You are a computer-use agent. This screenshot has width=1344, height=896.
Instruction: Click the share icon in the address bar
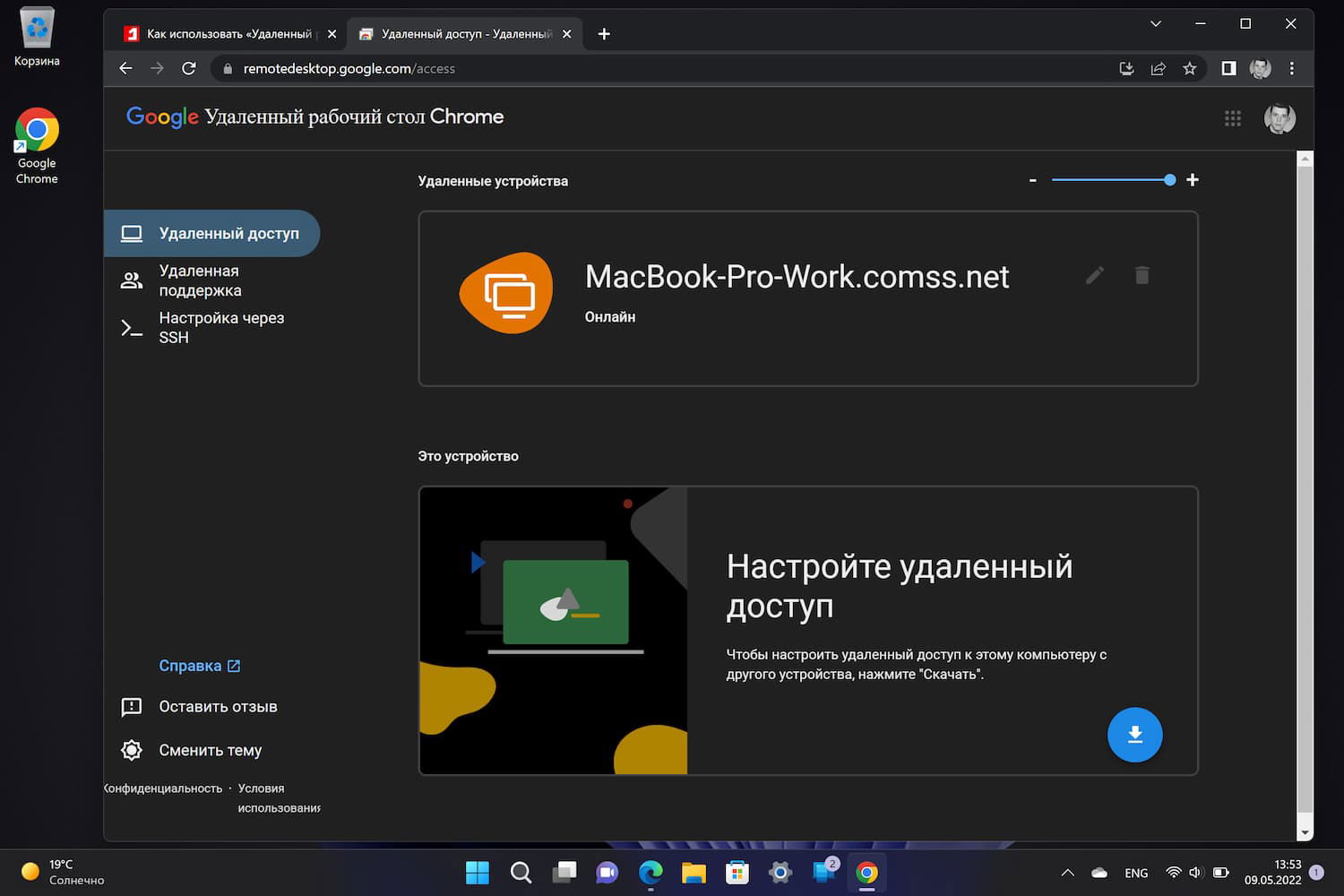tap(1158, 68)
